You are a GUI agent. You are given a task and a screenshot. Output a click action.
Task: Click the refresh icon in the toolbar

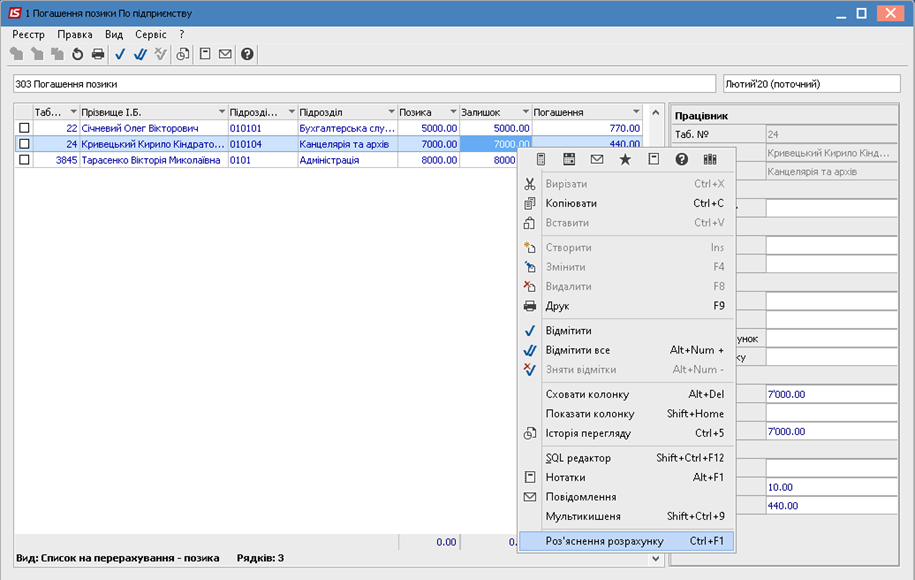[77, 54]
